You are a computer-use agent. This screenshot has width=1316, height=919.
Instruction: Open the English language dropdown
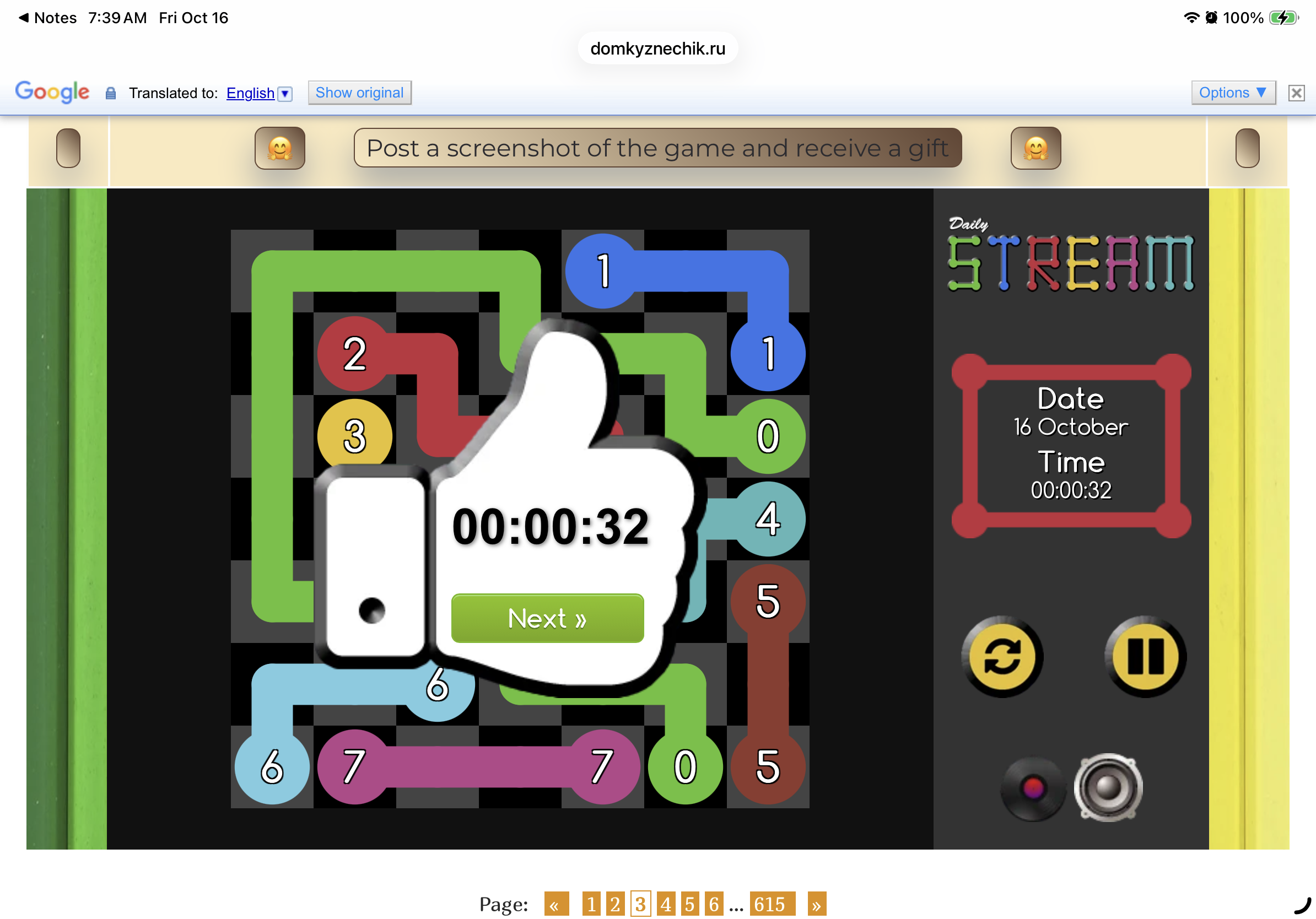259,93
